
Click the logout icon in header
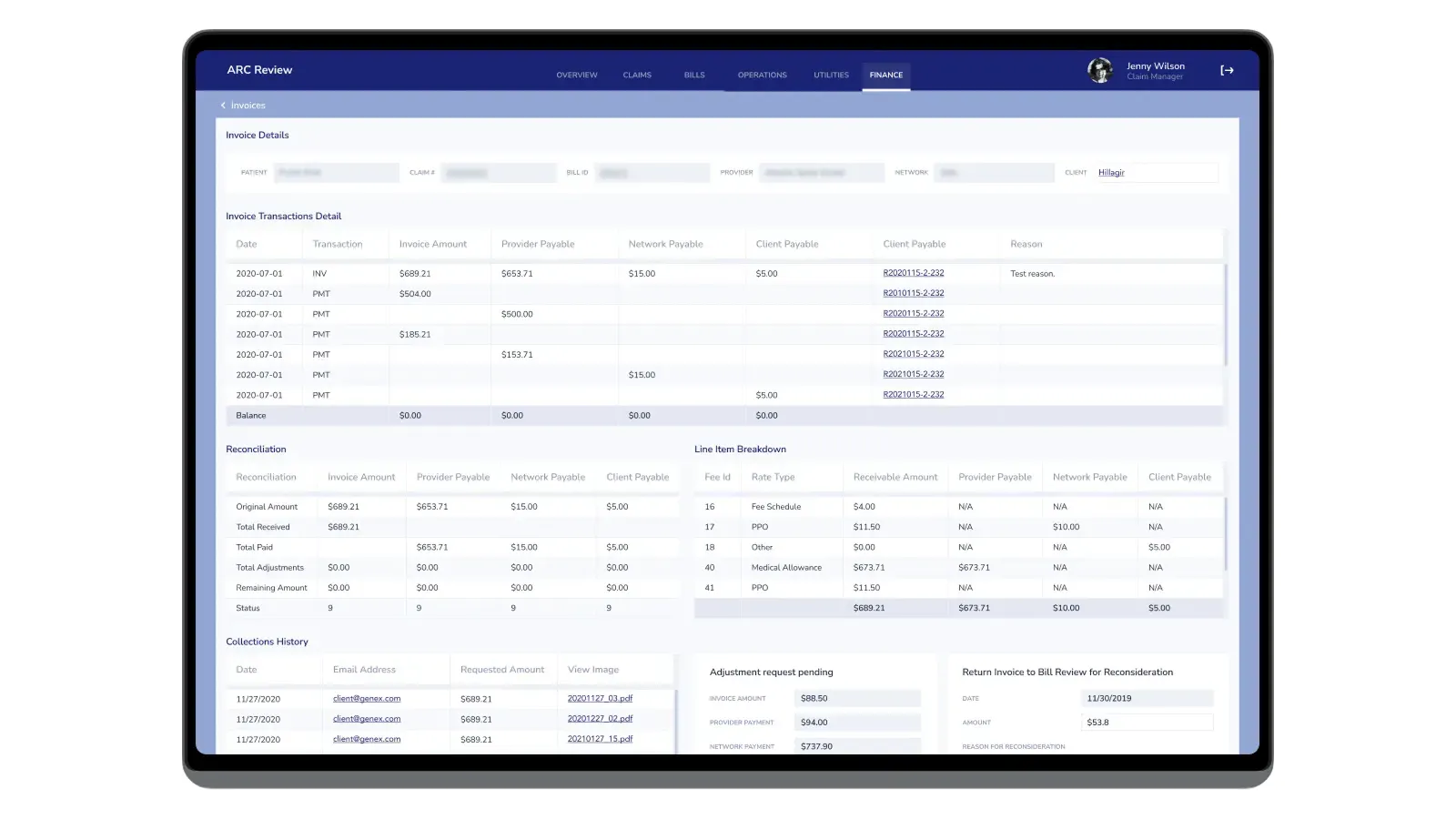point(1227,70)
